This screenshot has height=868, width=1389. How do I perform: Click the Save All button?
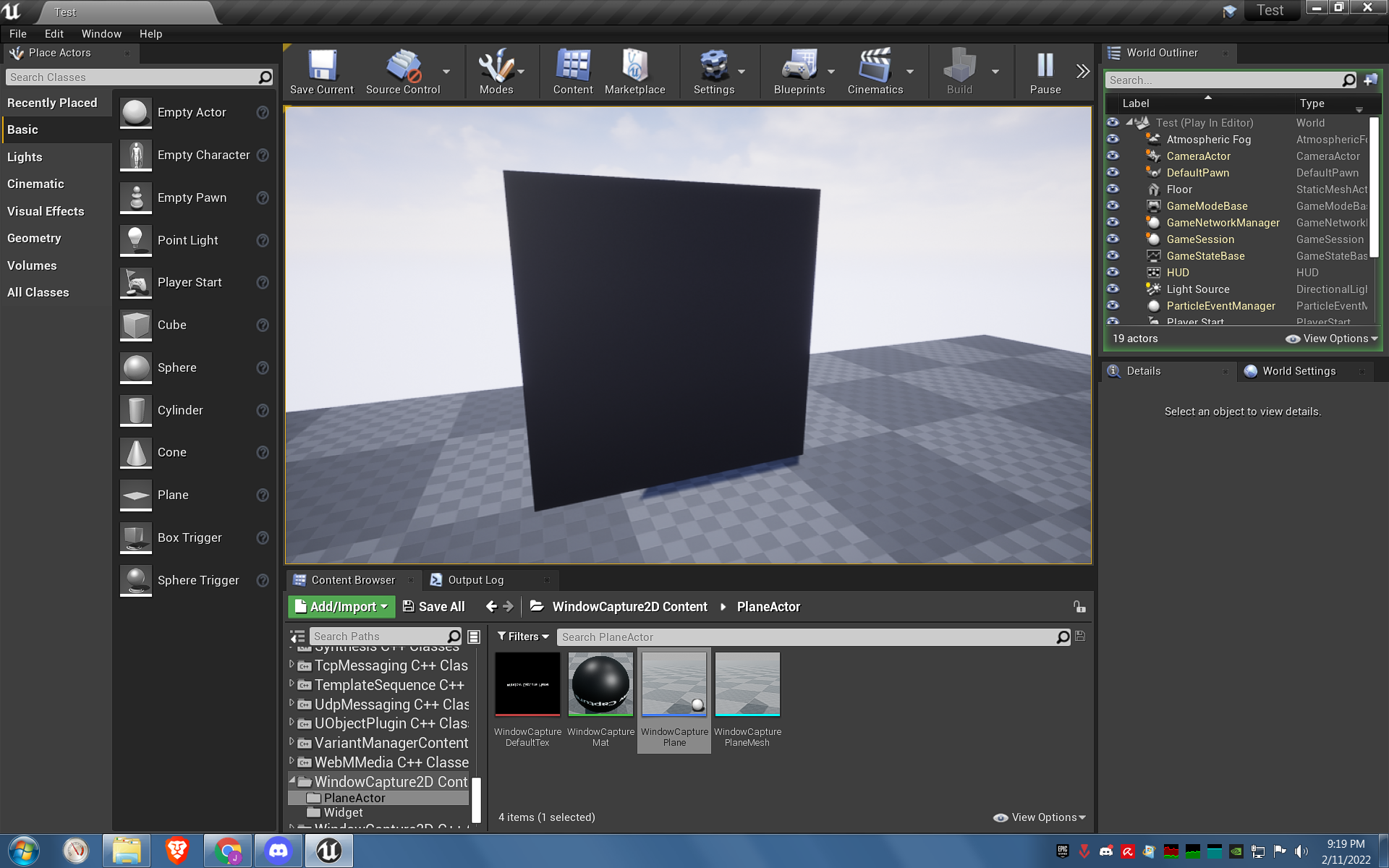tap(433, 607)
